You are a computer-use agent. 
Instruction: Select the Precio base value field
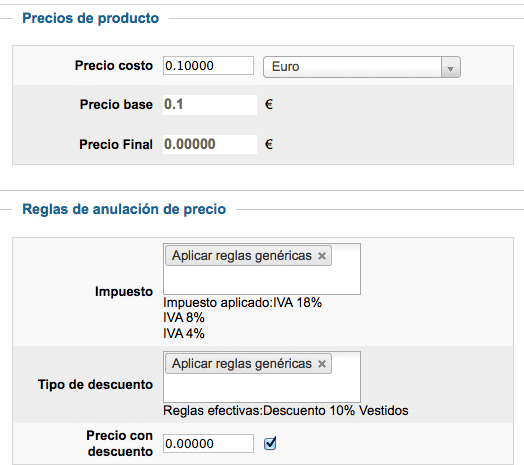pos(210,105)
